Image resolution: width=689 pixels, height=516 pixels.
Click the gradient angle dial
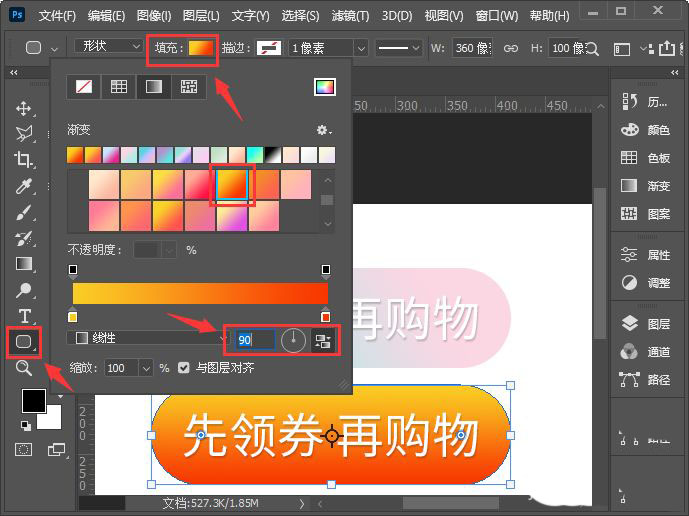293,340
